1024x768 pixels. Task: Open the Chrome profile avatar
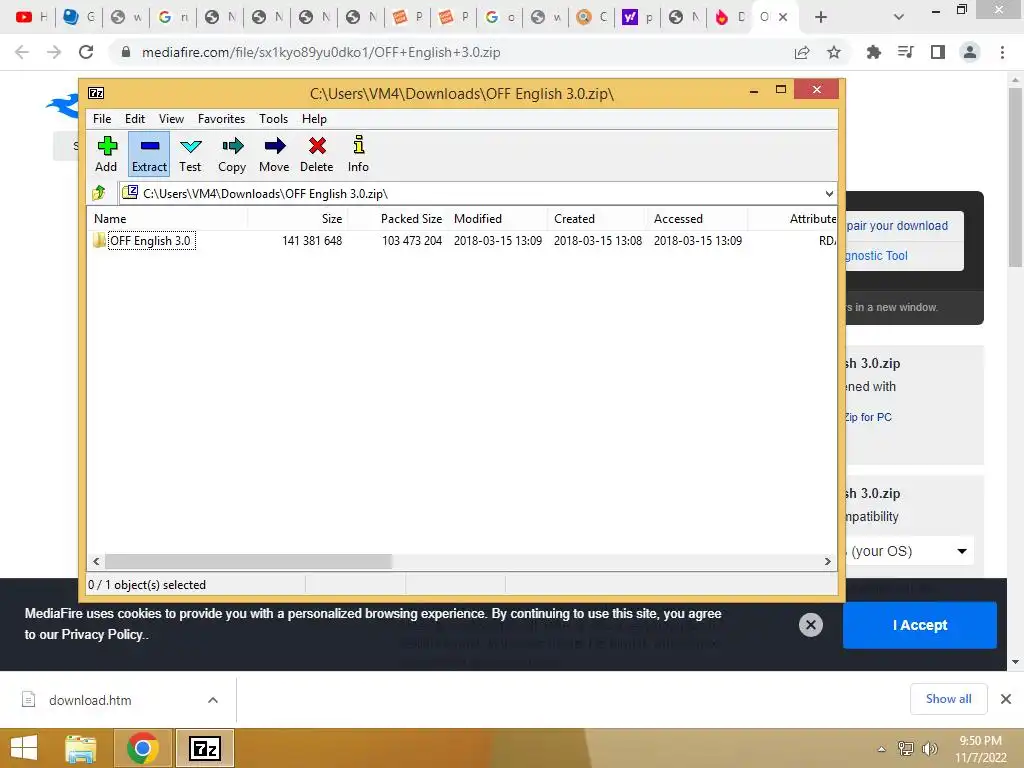point(970,52)
